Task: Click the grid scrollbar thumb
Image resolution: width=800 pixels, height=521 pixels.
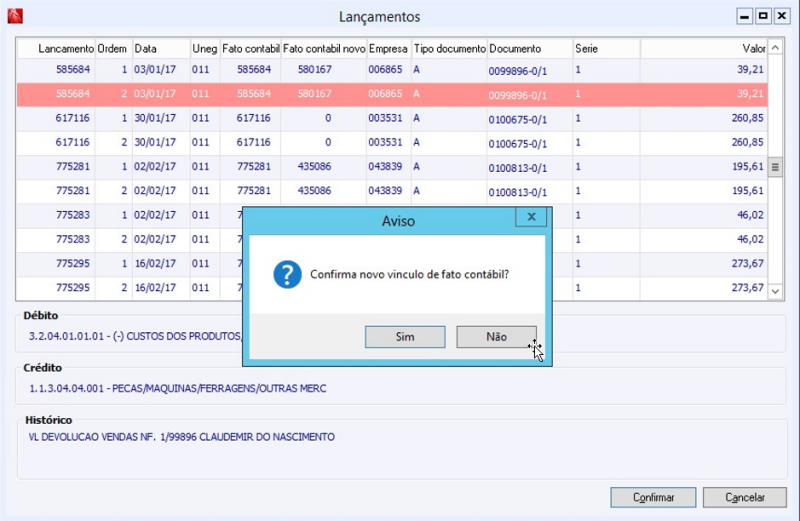Action: [x=775, y=167]
